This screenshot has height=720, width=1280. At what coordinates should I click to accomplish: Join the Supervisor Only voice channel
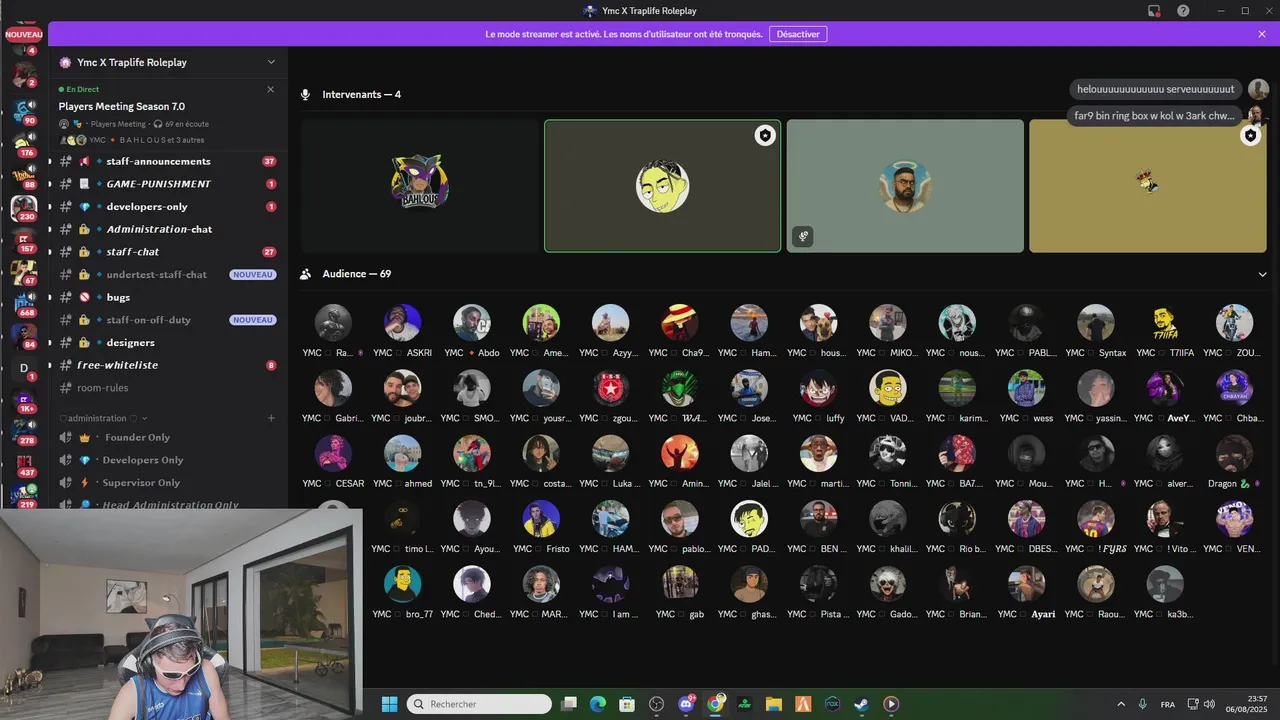(168, 483)
